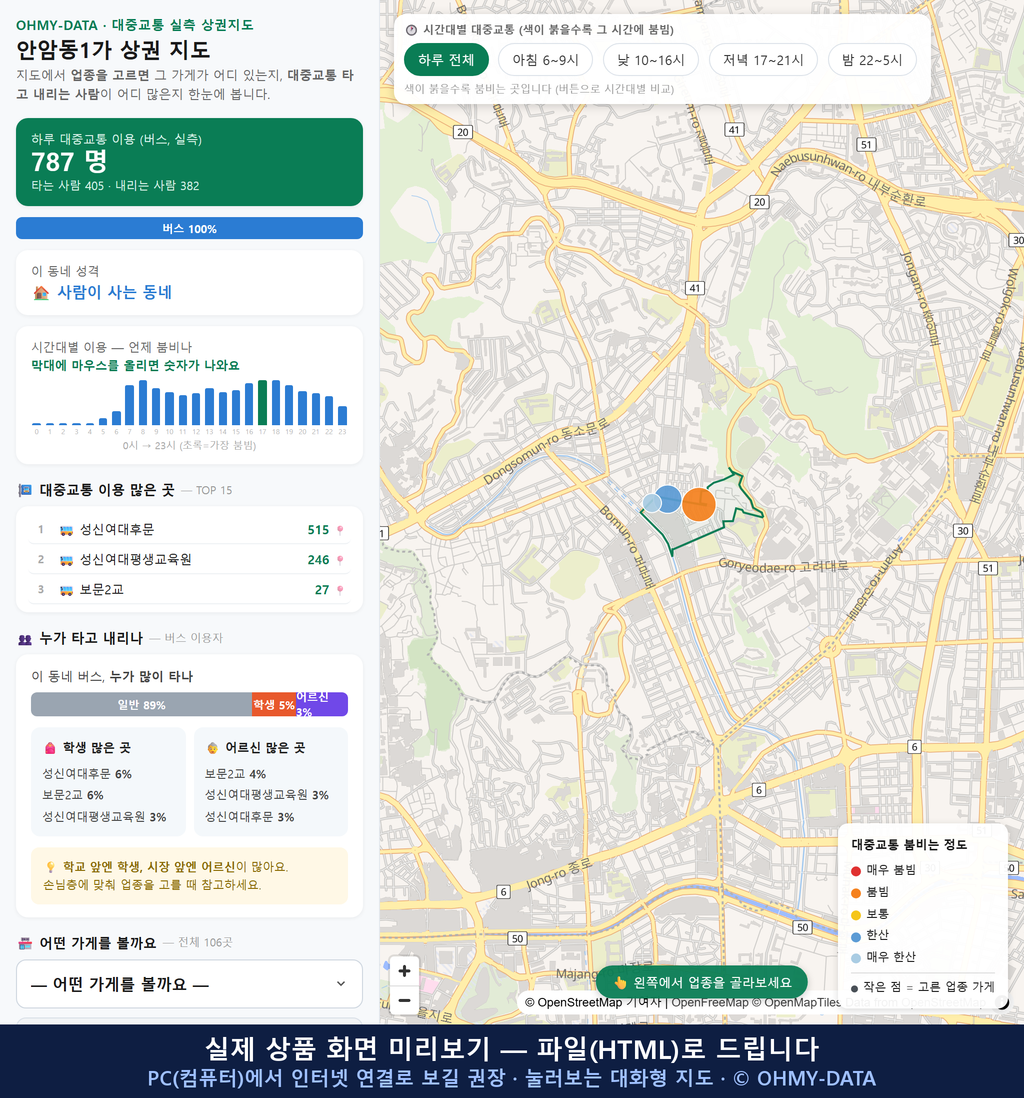Screen dimensions: 1024x1098
Task: Click 사람이 사는 동네 neighborhood type text
Action: (x=114, y=292)
